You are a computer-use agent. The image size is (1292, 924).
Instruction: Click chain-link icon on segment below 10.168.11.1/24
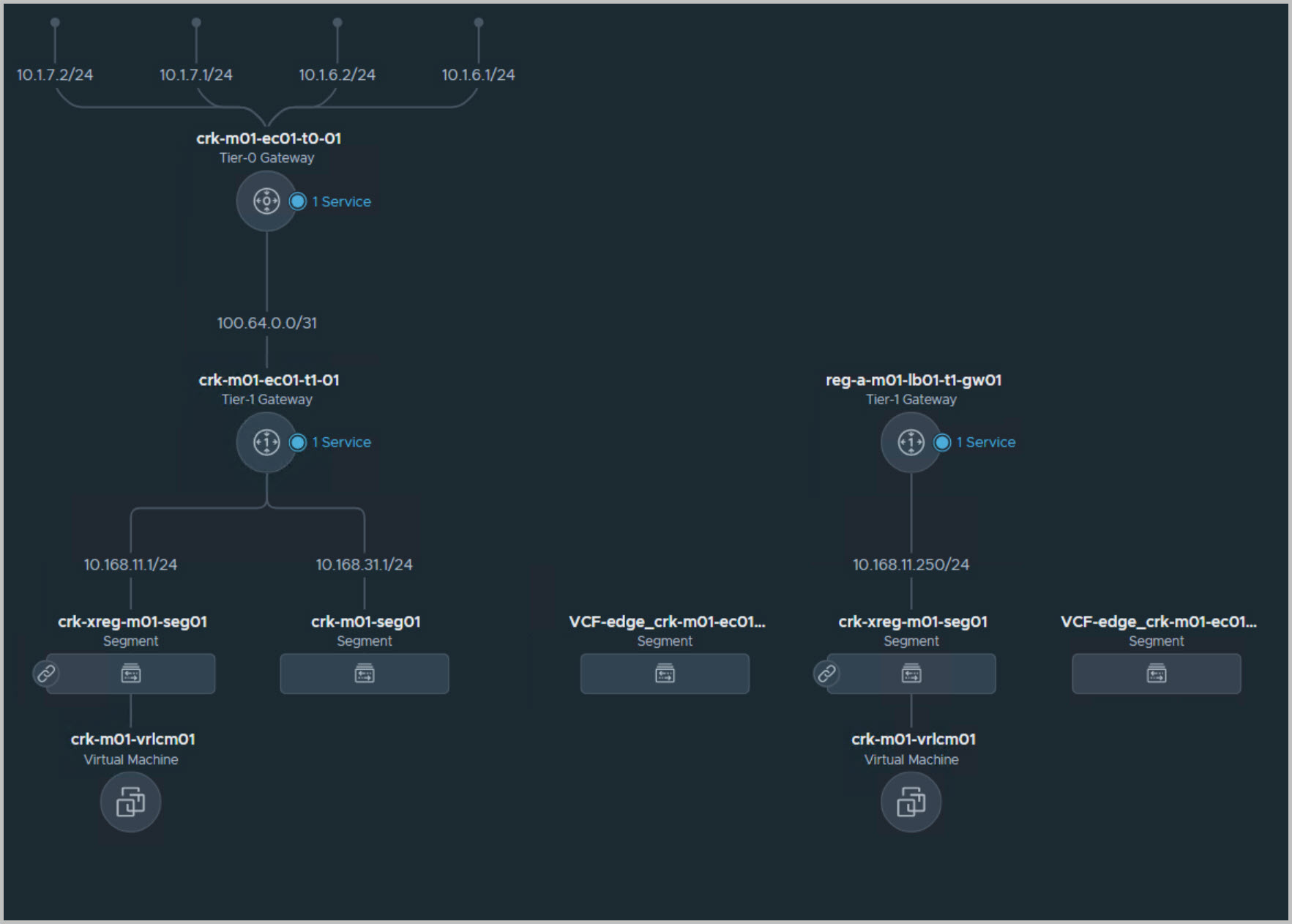[46, 674]
